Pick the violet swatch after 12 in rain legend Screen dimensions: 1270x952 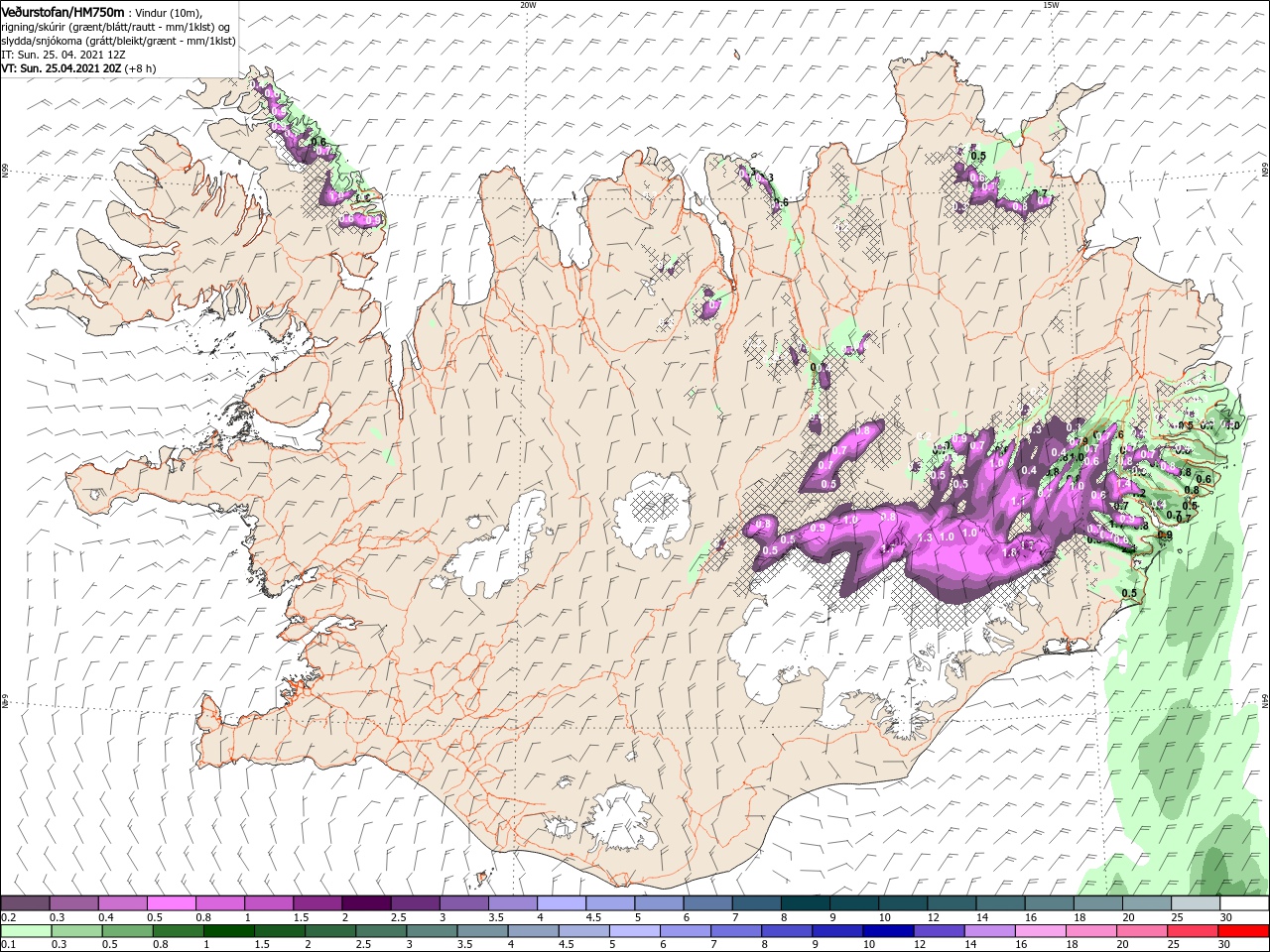940,931
